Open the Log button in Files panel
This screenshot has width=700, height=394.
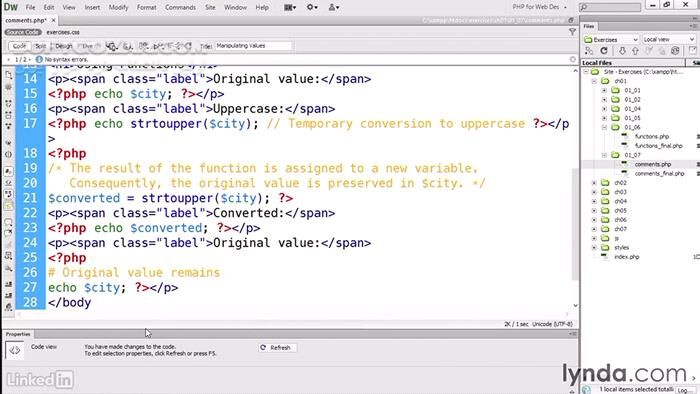[685, 390]
